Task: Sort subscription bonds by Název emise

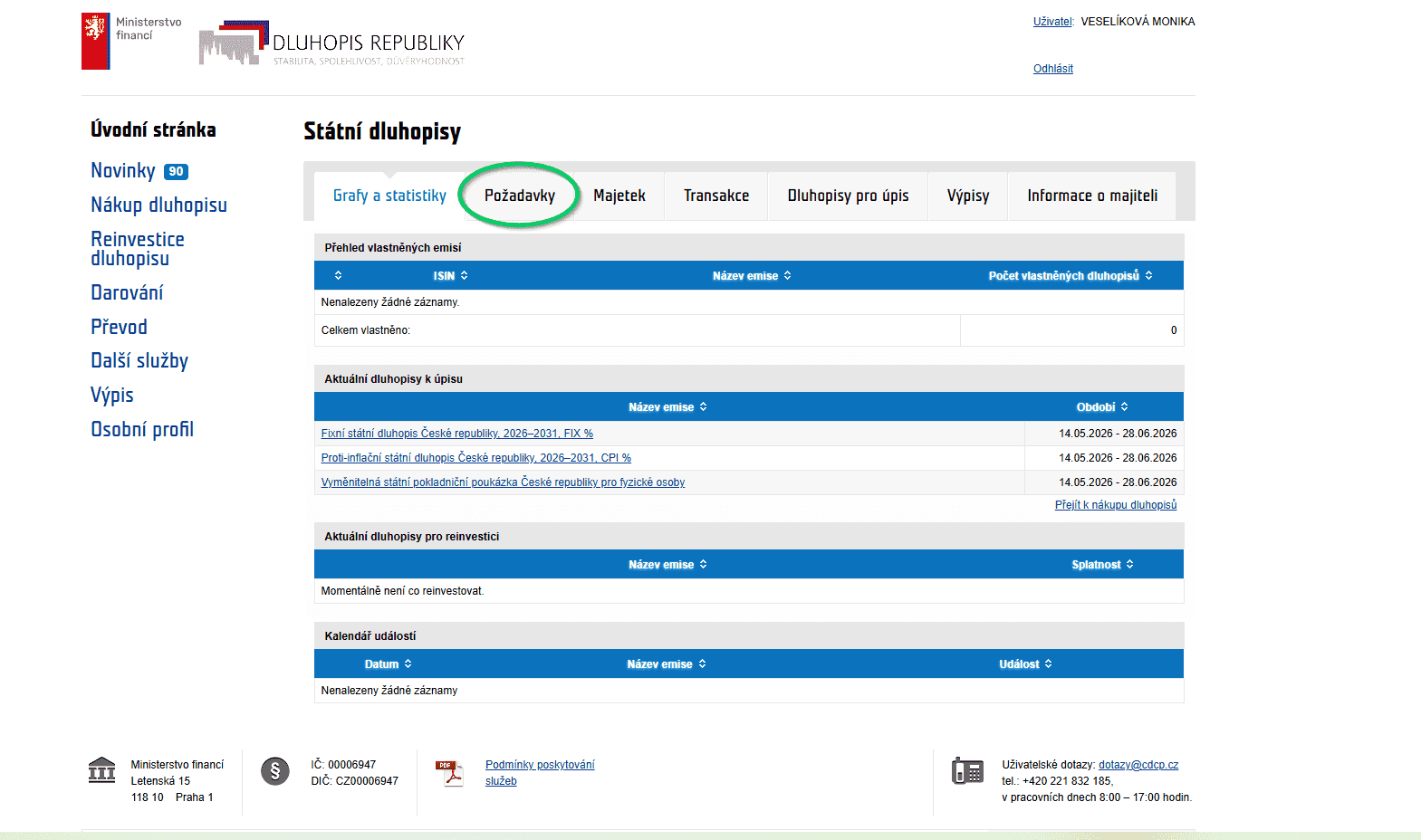Action: [x=667, y=406]
